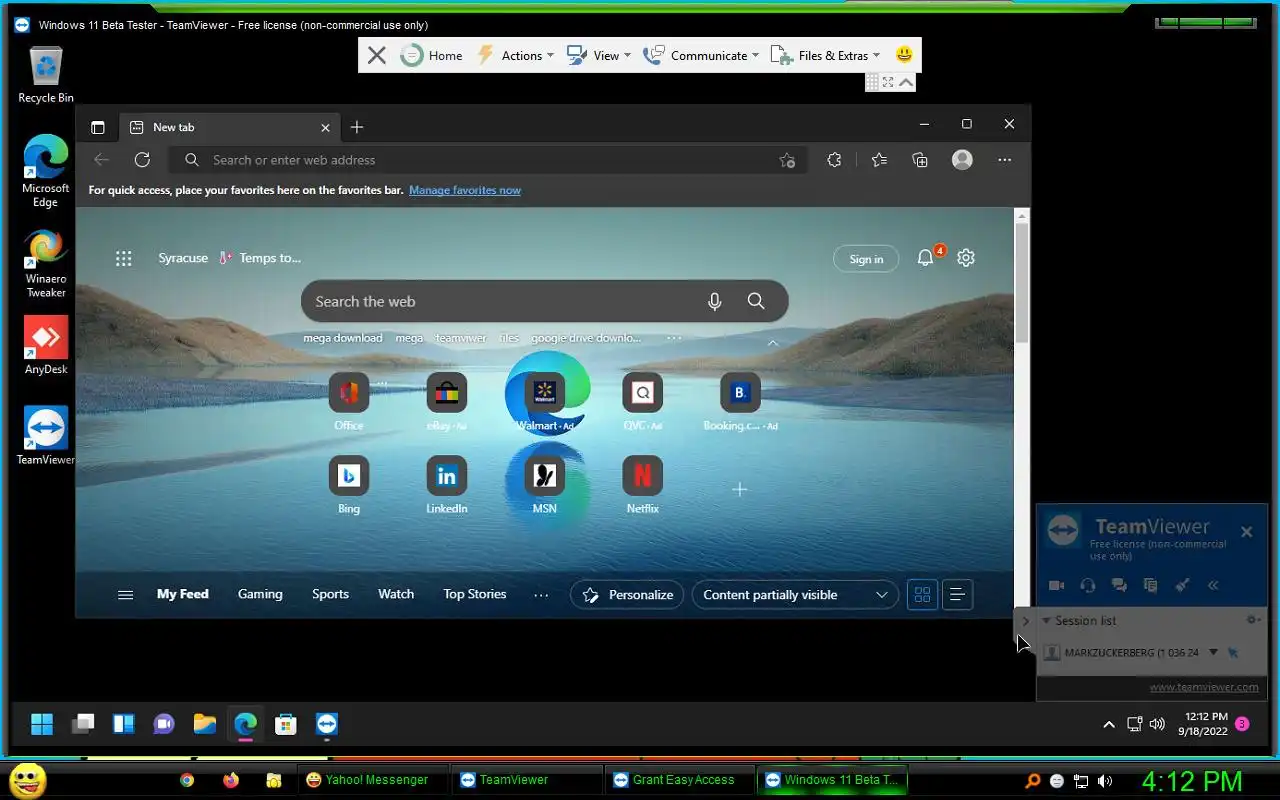1280x800 pixels.
Task: Open the LinkedIn quick link tile
Action: coord(447,485)
